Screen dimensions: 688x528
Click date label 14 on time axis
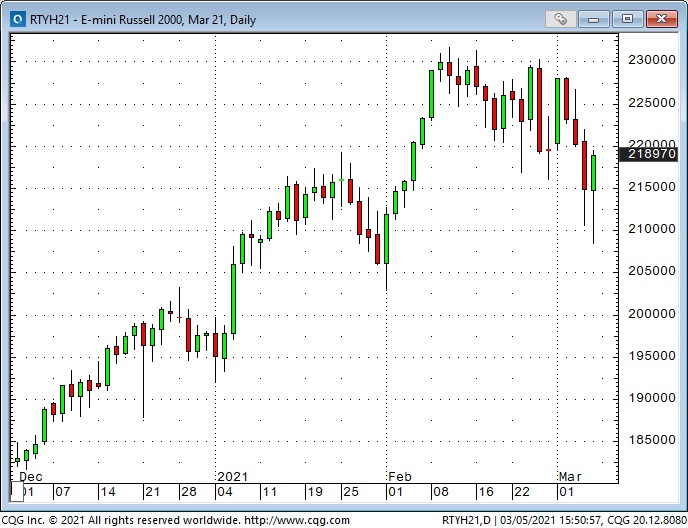tap(108, 492)
